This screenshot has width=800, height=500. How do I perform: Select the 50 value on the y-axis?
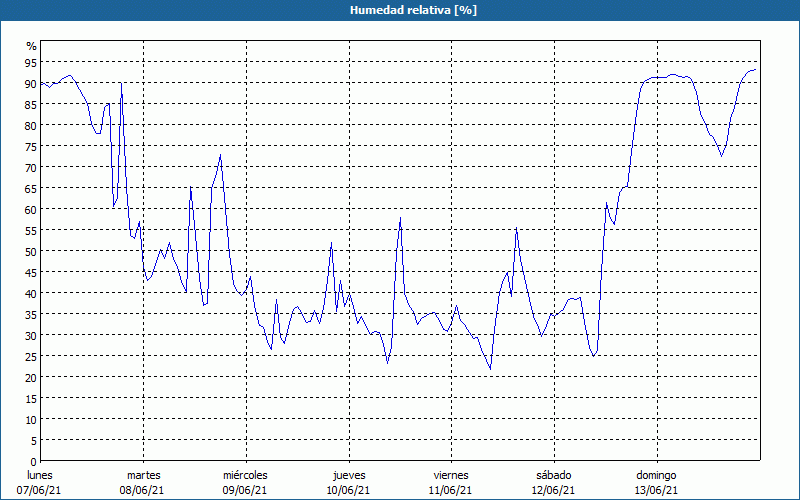coord(31,252)
